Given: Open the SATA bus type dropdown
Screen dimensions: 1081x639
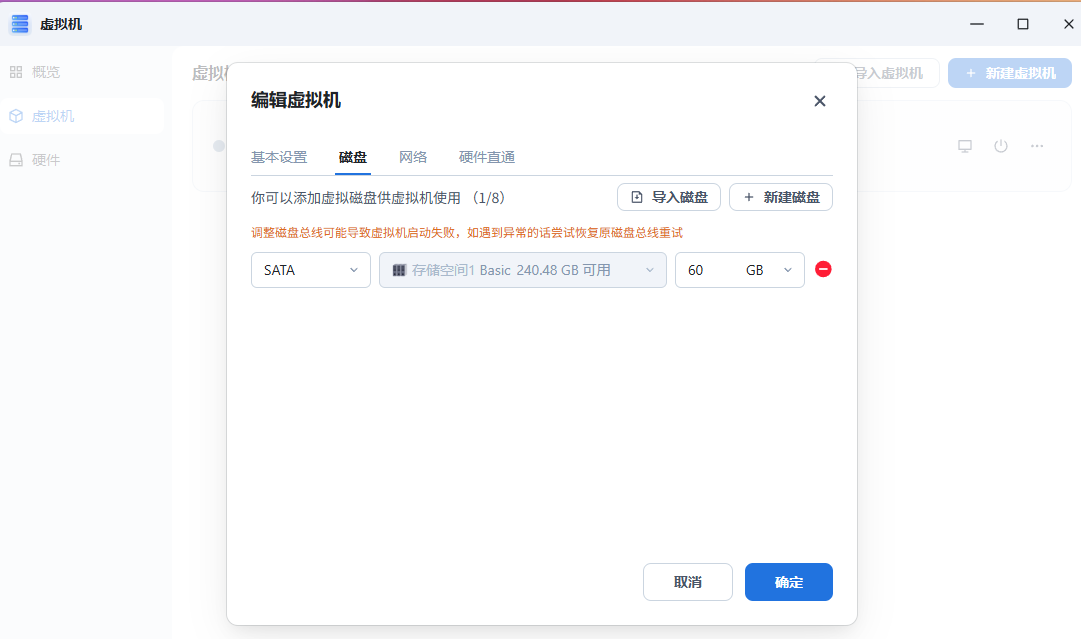Looking at the screenshot, I should [x=310, y=270].
